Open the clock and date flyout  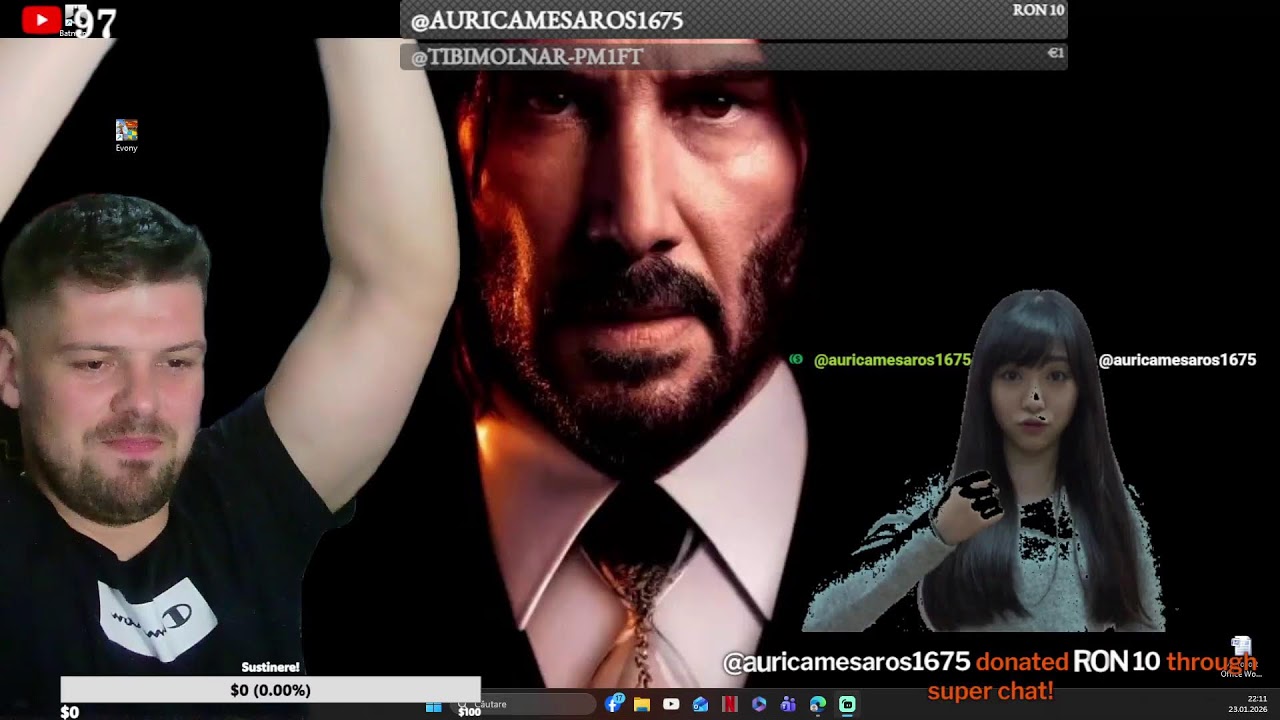1247,704
